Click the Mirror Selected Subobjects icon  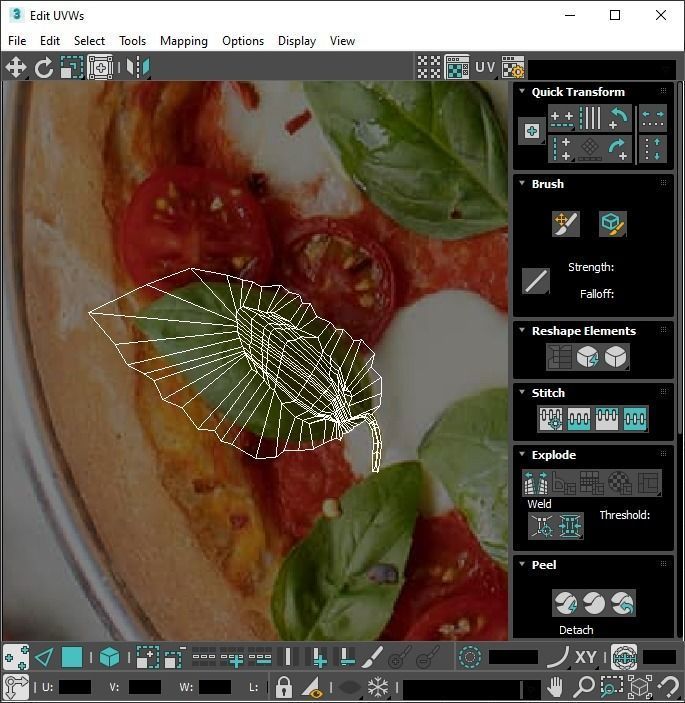point(138,68)
